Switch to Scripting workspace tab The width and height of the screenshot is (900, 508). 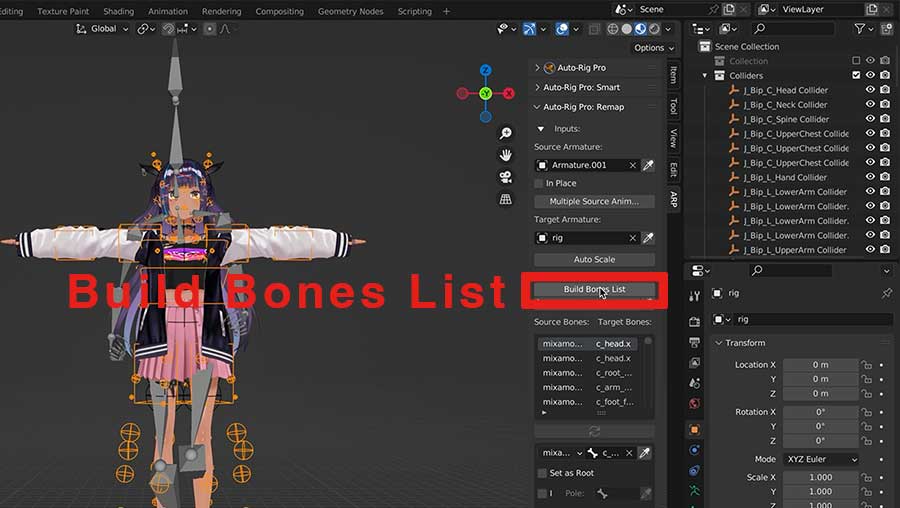[x=414, y=11]
